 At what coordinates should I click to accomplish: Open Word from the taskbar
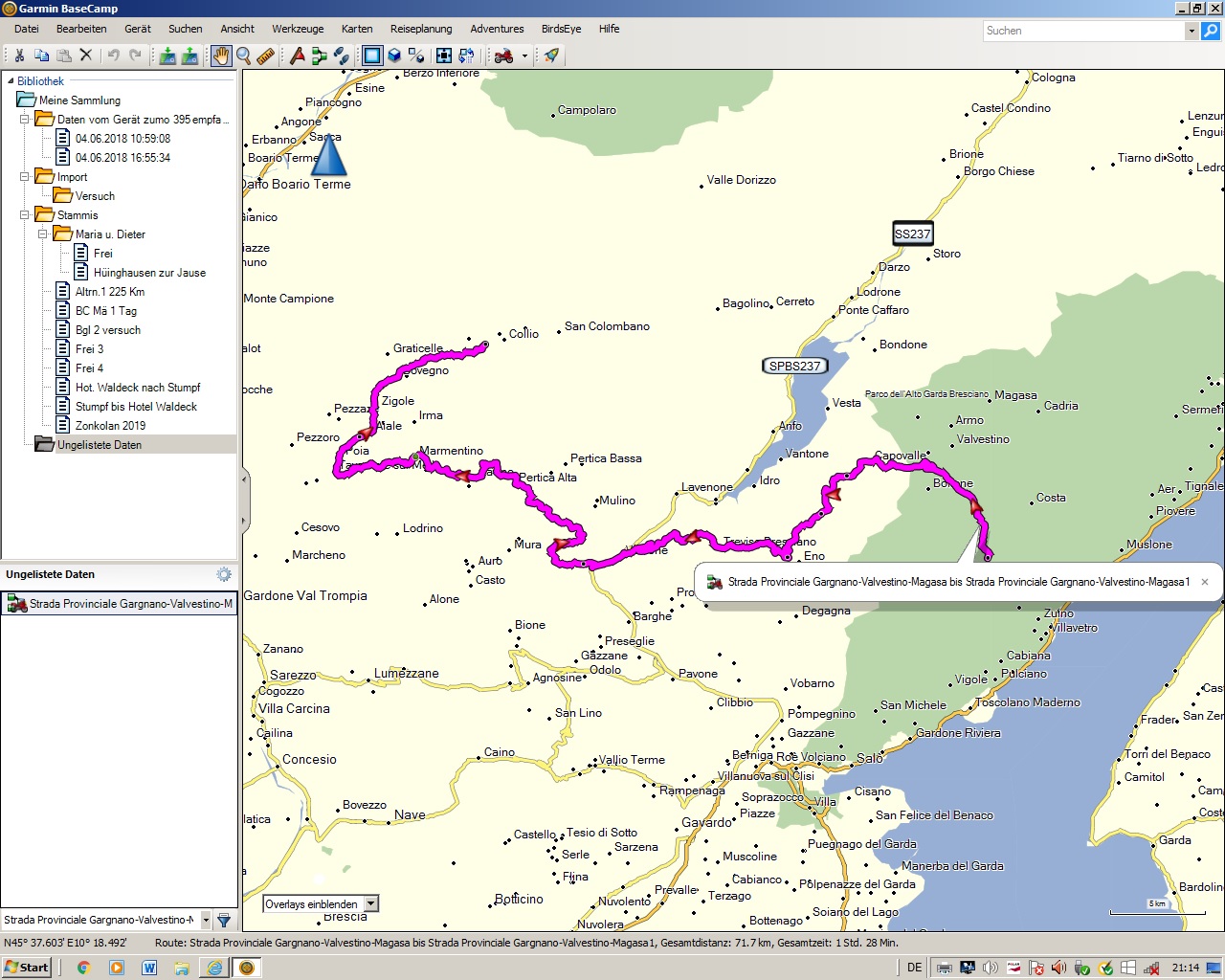(149, 968)
